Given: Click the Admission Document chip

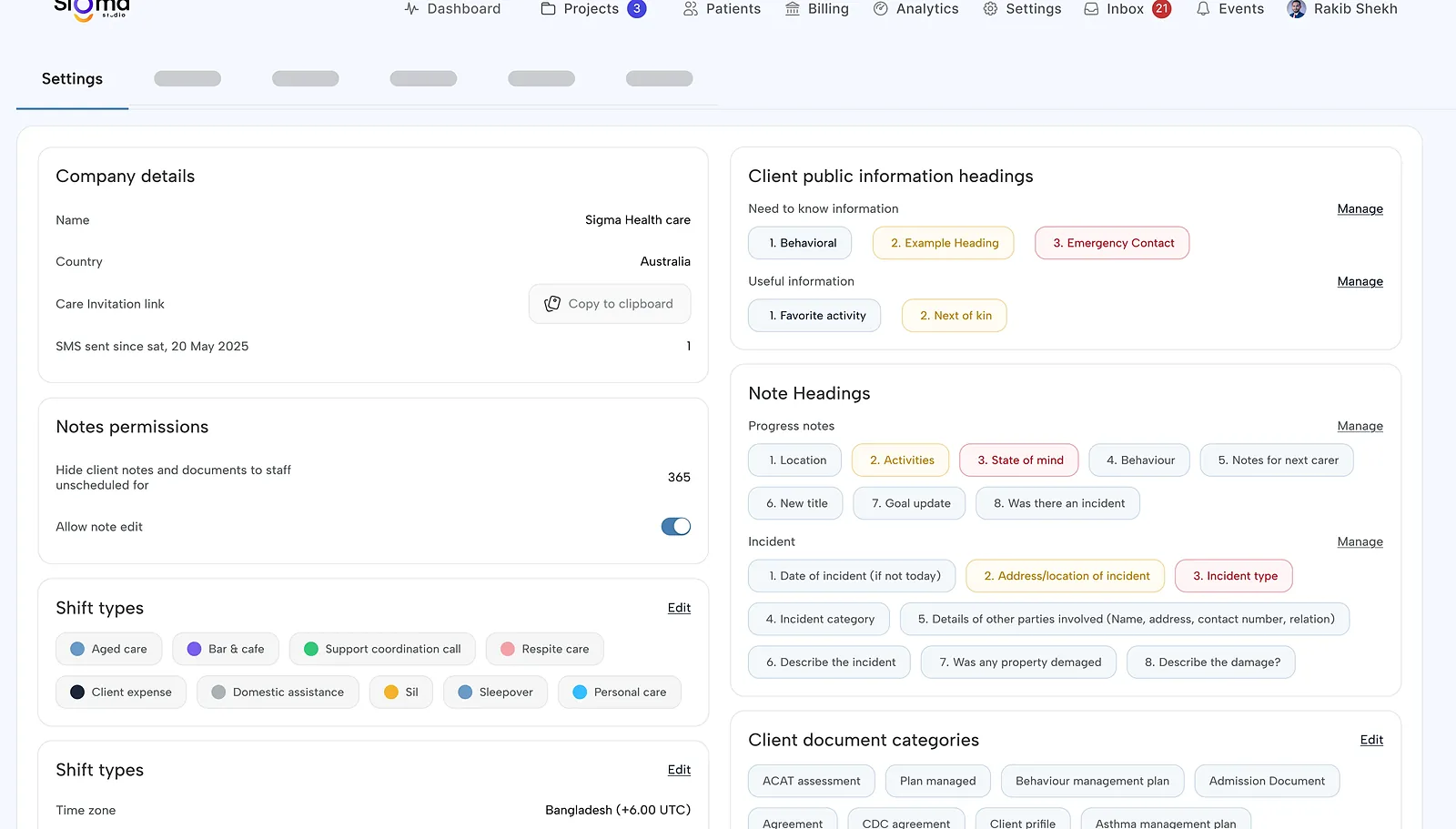Looking at the screenshot, I should [x=1267, y=781].
